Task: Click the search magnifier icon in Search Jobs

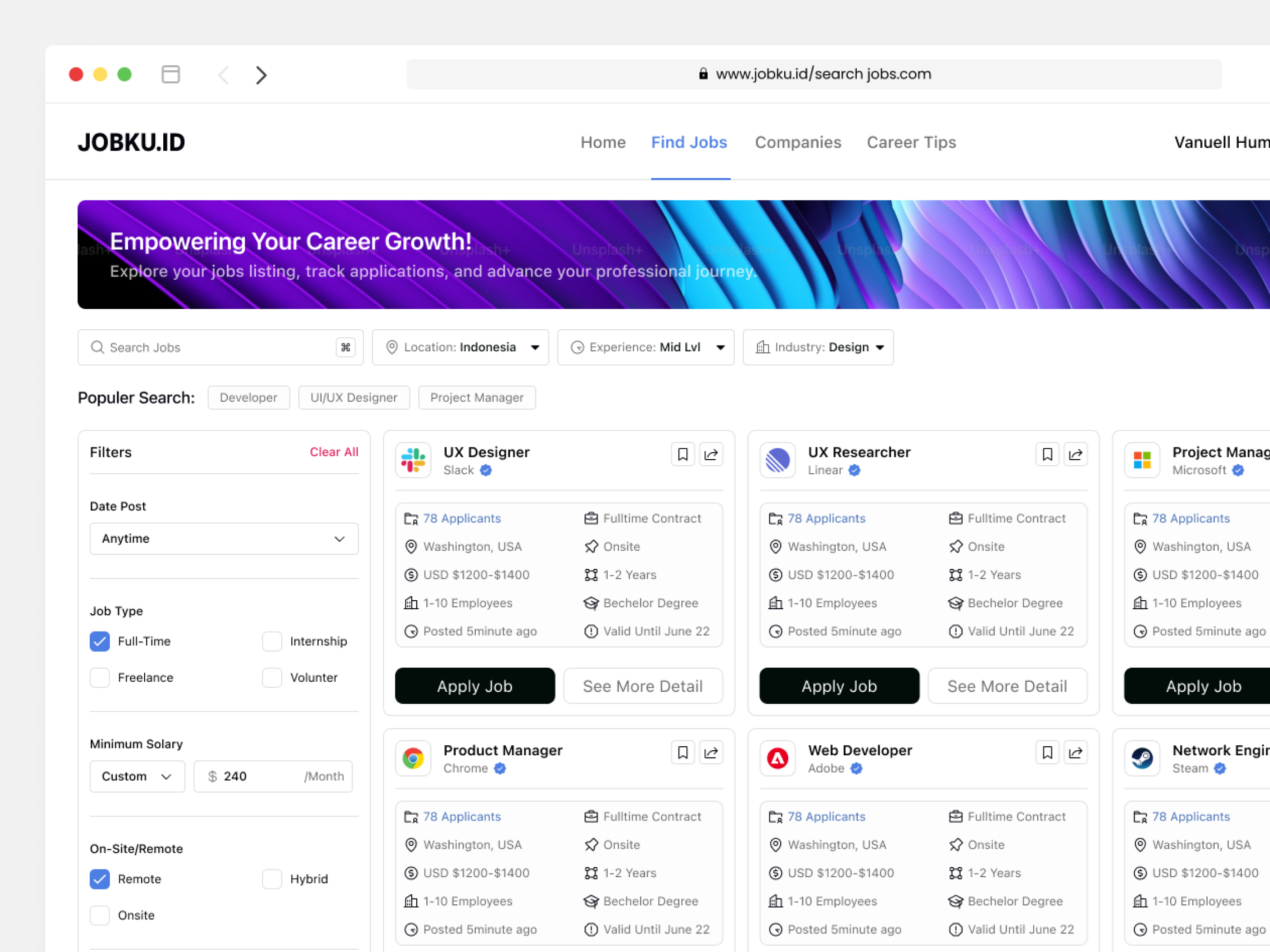Action: [97, 347]
